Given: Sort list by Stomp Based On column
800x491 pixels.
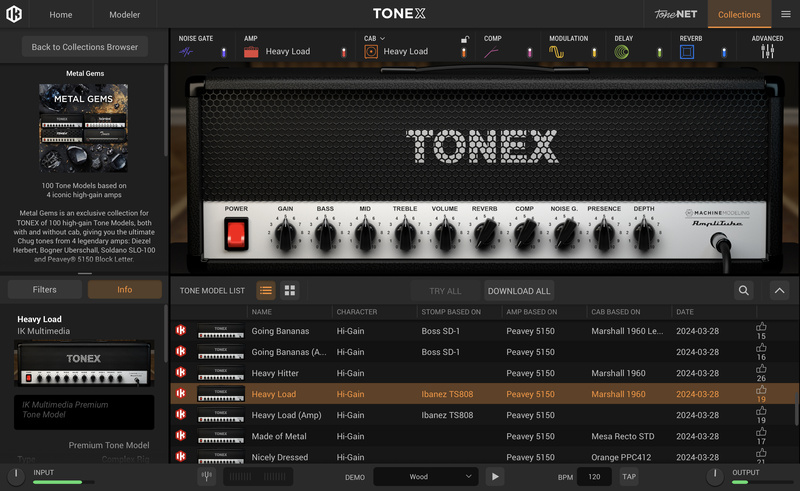Looking at the screenshot, I should pos(451,312).
